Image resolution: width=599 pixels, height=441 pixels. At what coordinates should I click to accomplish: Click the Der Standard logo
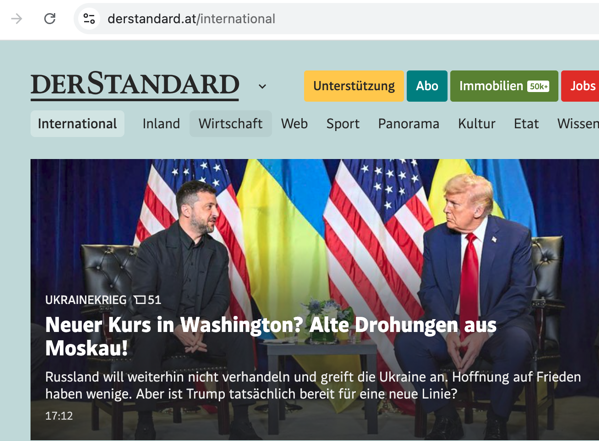point(135,86)
